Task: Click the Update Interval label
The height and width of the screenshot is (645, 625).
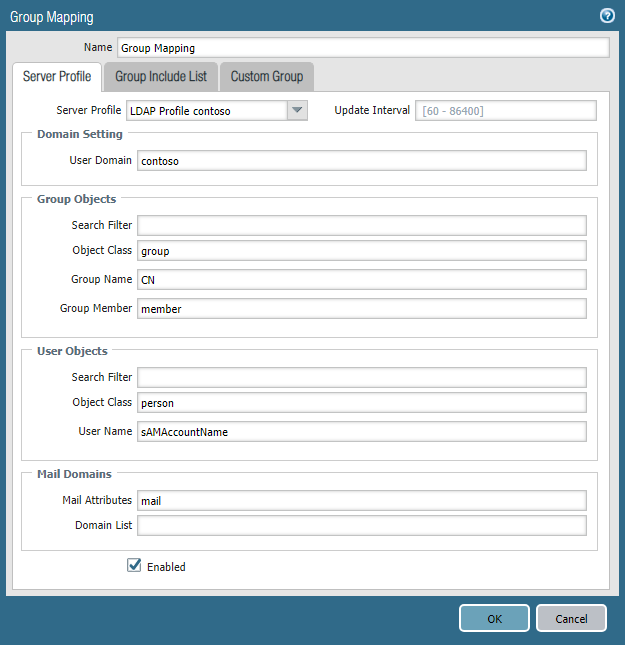Action: click(372, 110)
